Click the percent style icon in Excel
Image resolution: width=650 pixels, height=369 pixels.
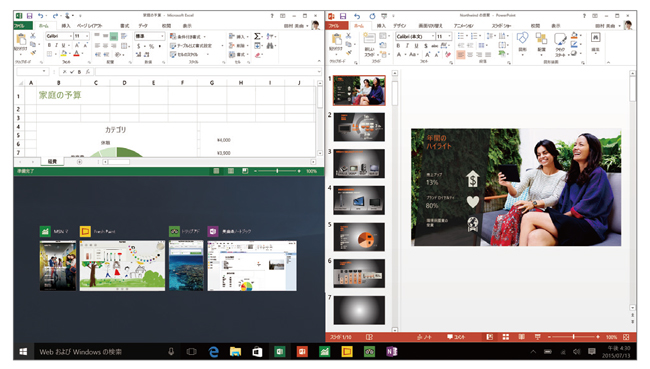[151, 46]
